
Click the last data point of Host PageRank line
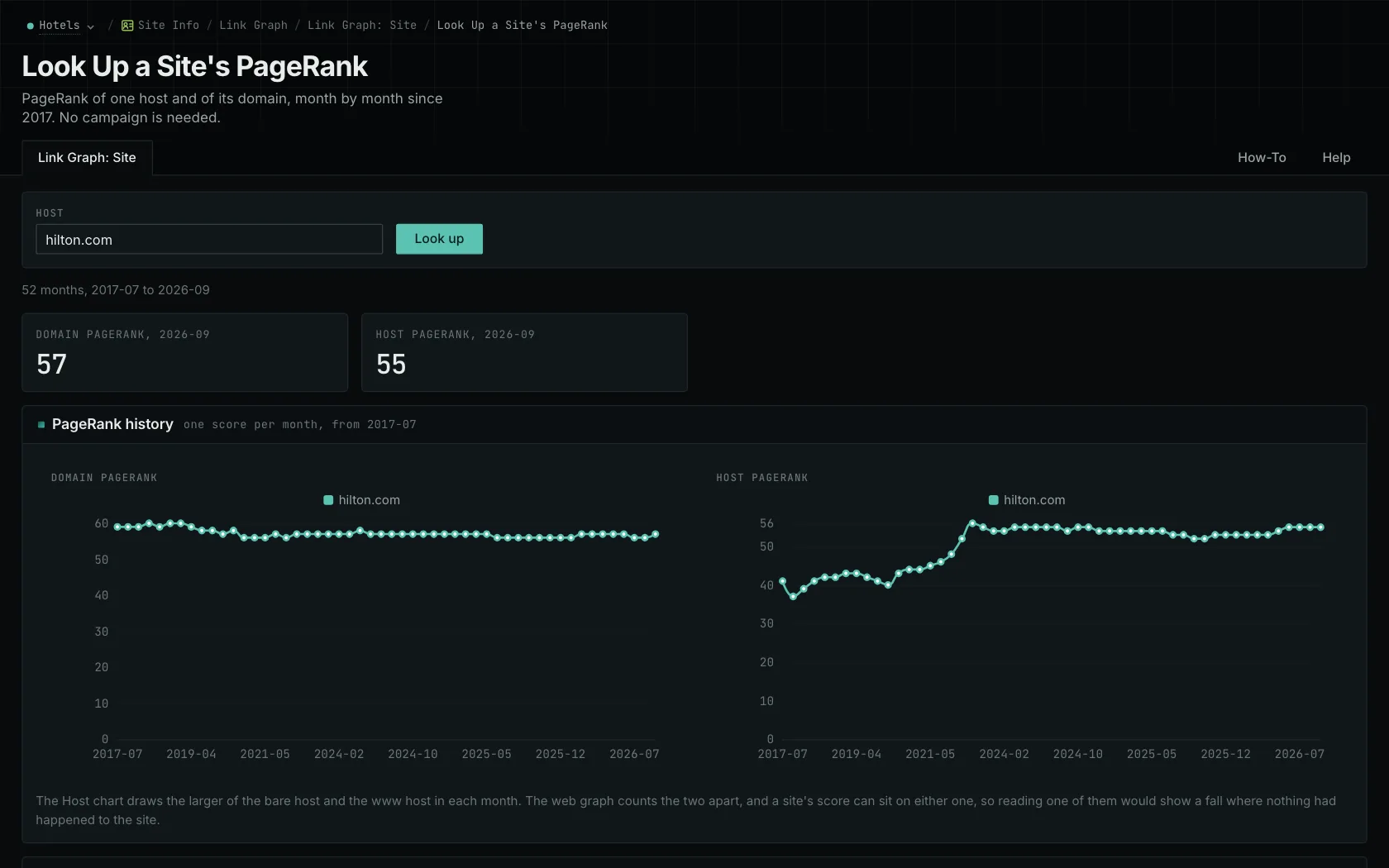pyautogui.click(x=1320, y=527)
